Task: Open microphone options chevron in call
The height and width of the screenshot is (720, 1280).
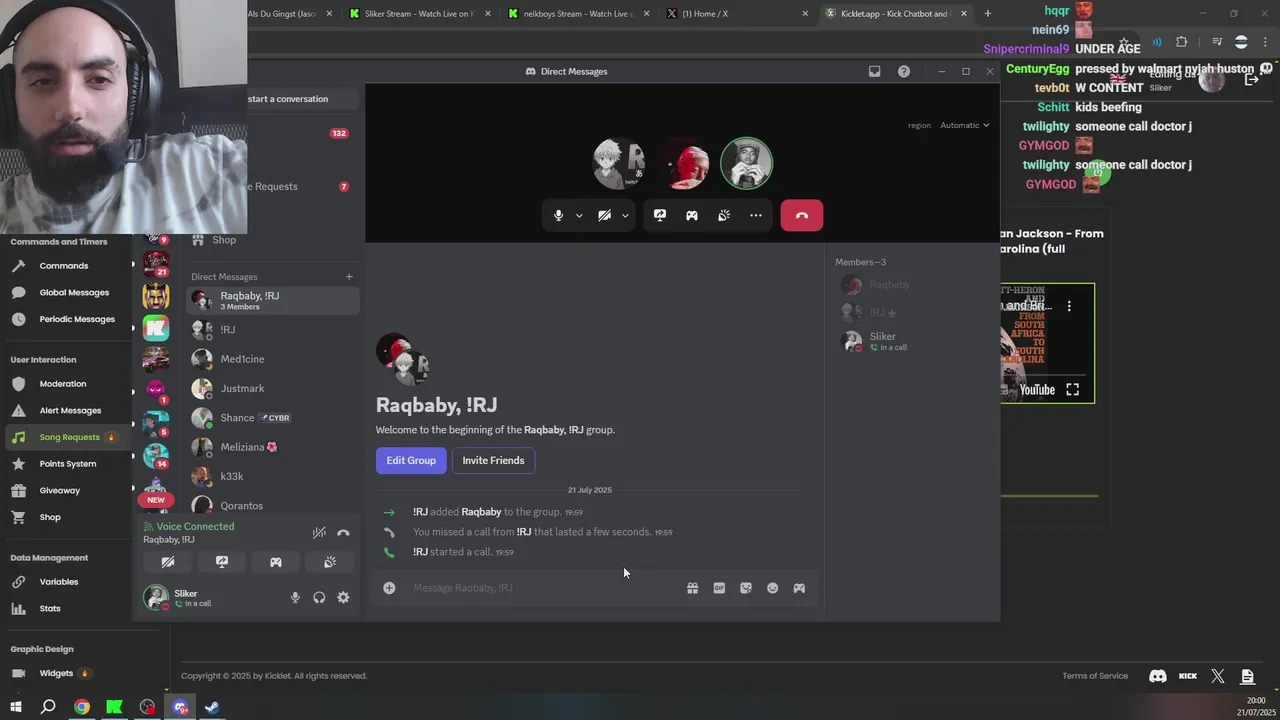Action: (x=578, y=215)
